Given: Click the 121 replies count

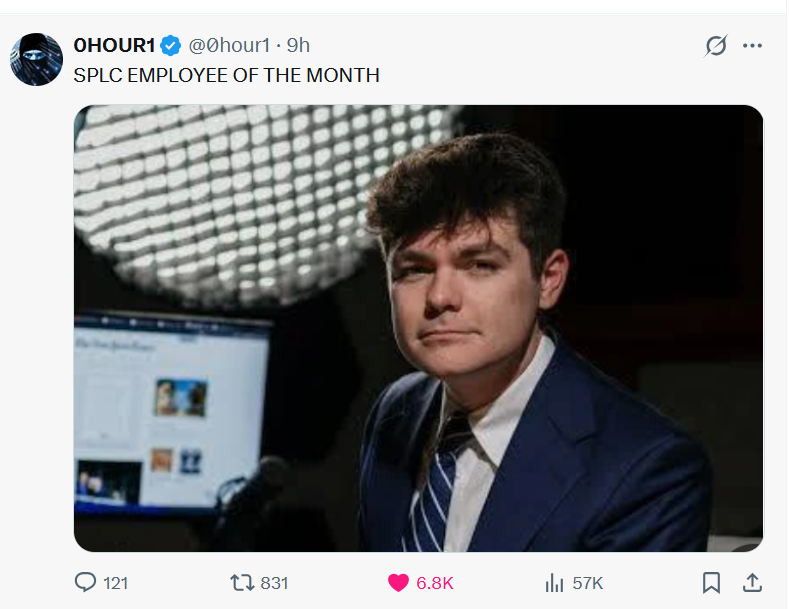Looking at the screenshot, I should 116,583.
